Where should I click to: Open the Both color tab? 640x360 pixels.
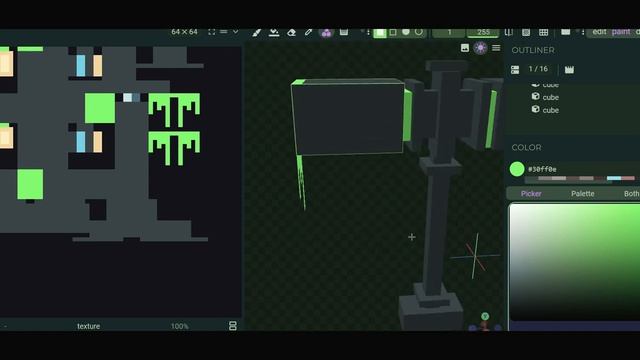click(x=631, y=194)
